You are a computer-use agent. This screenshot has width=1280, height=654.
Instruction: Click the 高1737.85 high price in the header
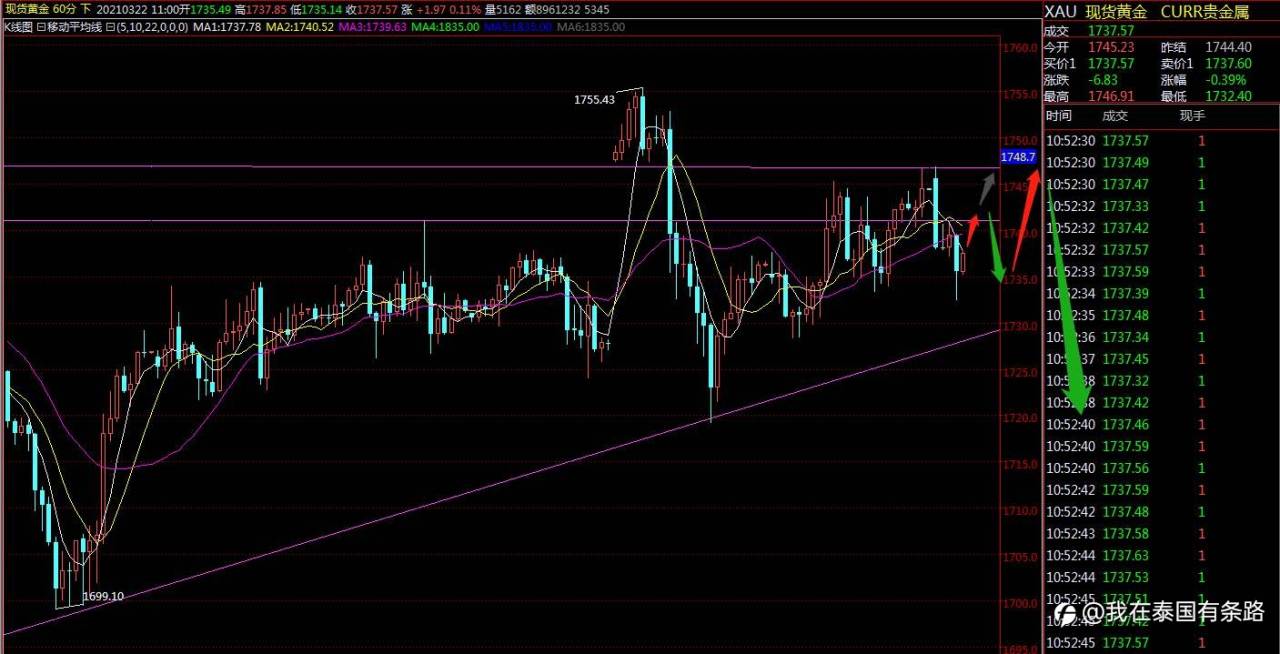point(260,9)
